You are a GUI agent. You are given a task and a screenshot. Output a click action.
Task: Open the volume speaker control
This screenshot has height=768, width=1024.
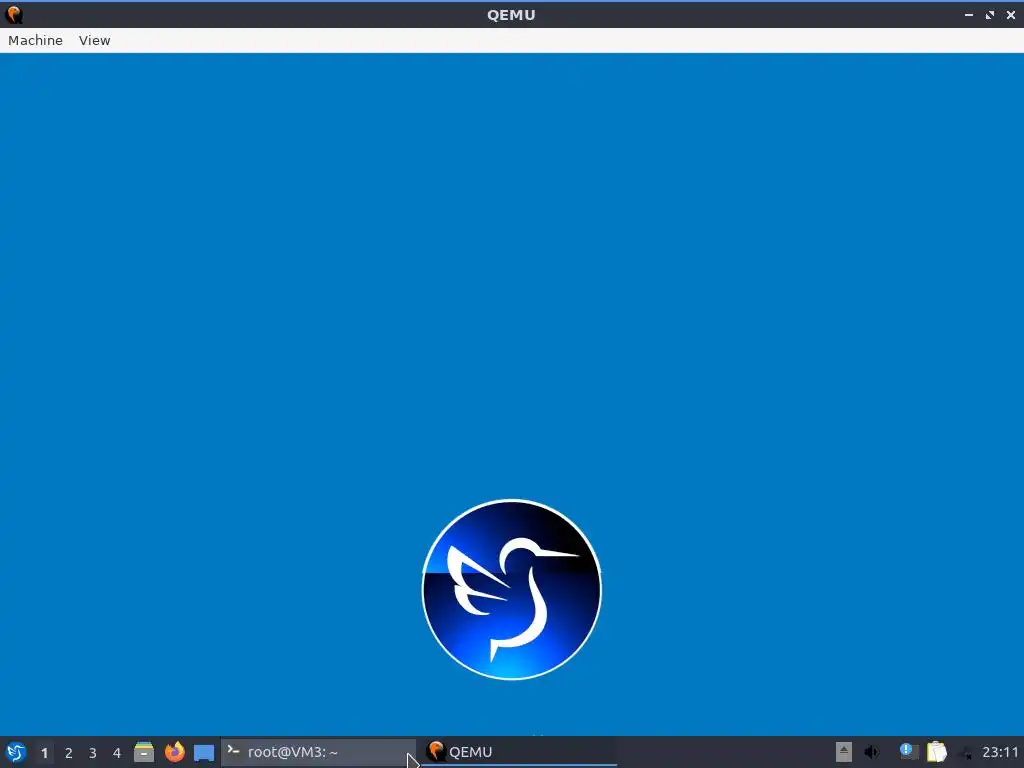point(872,752)
